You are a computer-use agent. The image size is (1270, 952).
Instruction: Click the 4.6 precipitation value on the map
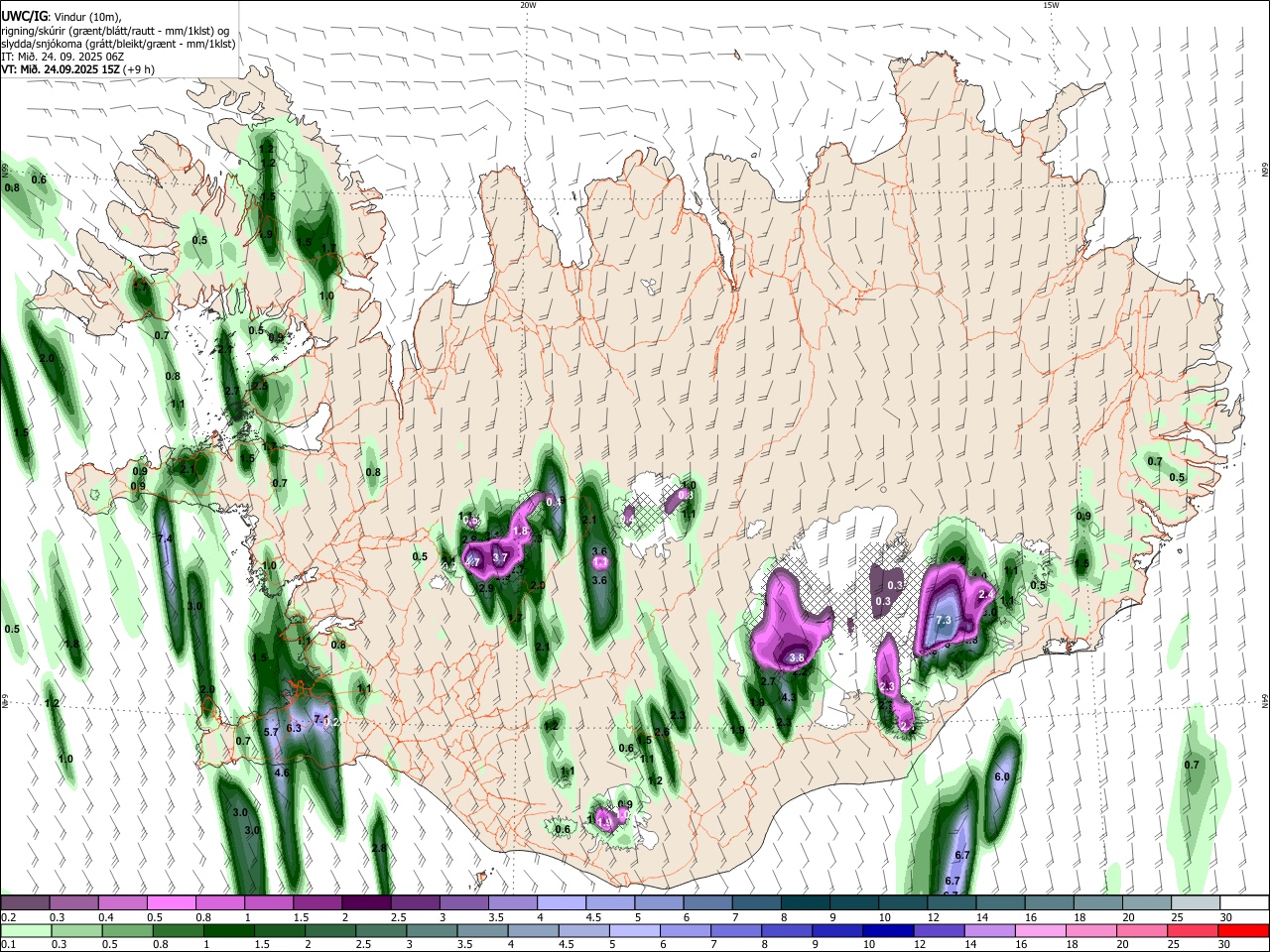(281, 773)
